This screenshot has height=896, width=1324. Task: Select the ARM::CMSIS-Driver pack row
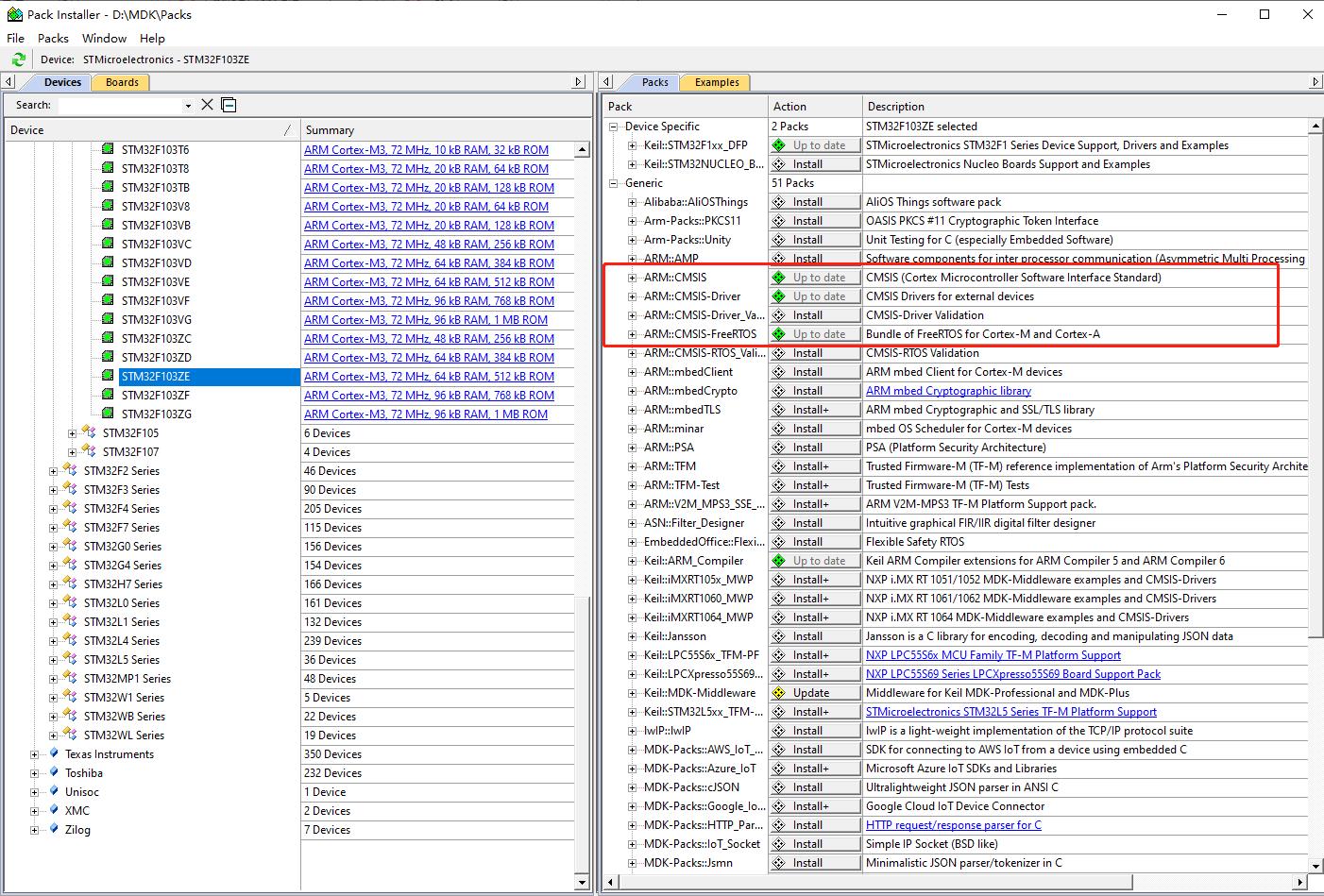[693, 296]
